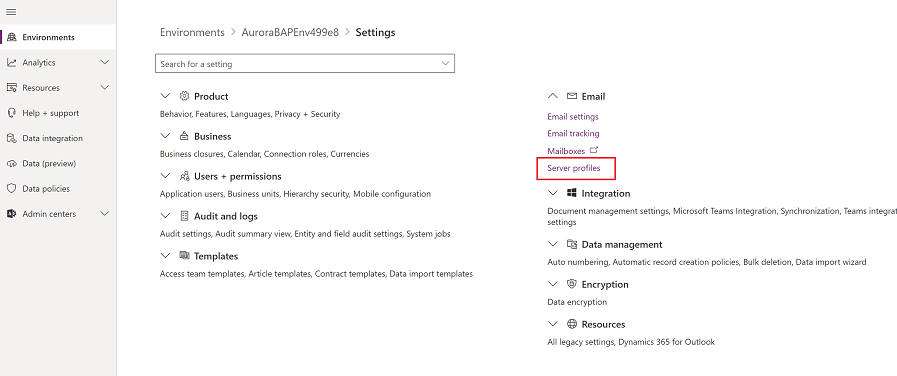The image size is (897, 376).
Task: Collapse the Product section chevron
Action: pyautogui.click(x=165, y=96)
